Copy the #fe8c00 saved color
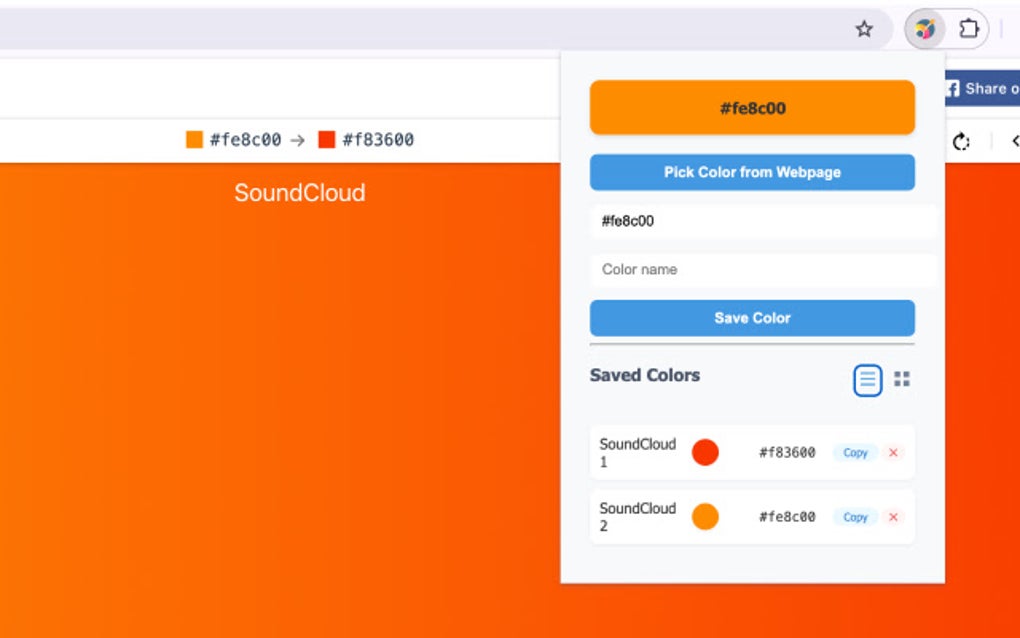The width and height of the screenshot is (1020, 638). (x=855, y=517)
